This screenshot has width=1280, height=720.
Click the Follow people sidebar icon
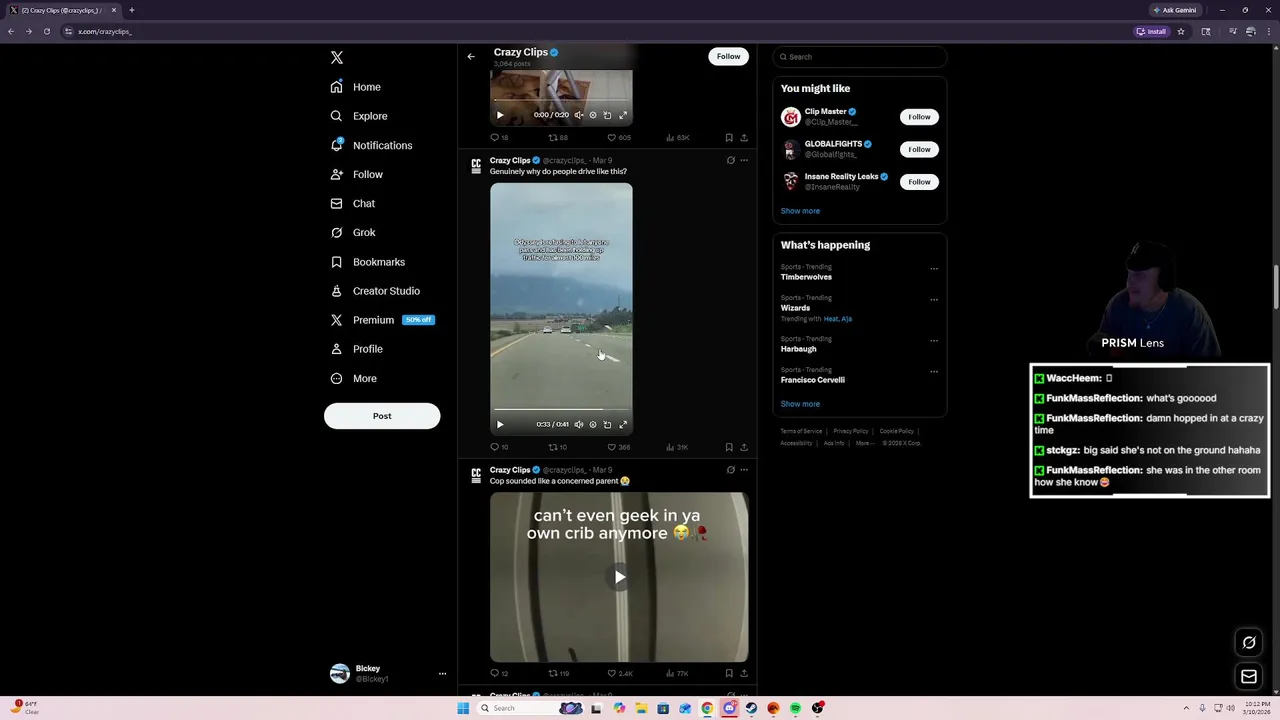(x=337, y=174)
